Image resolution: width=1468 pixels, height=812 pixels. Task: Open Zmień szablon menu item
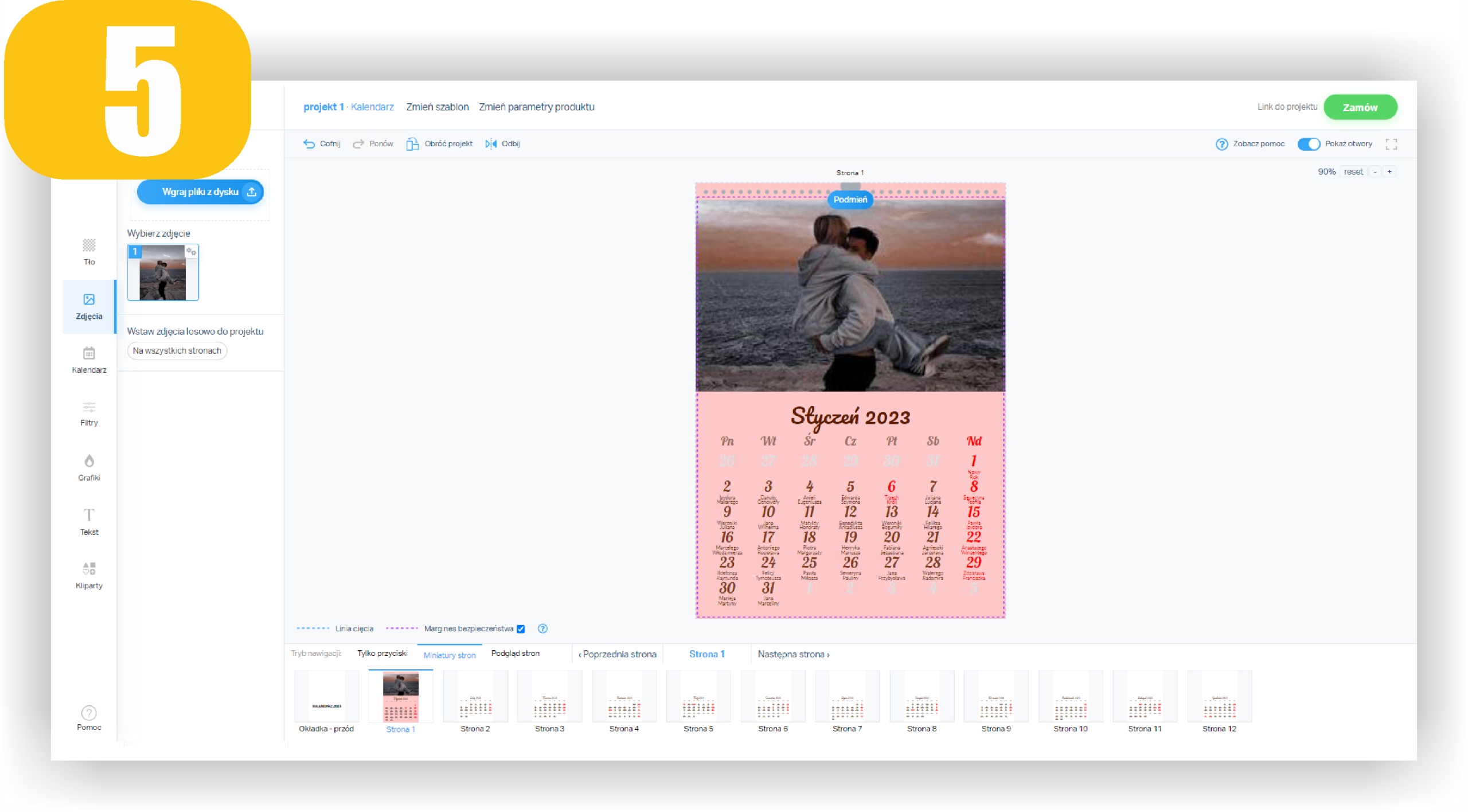click(438, 107)
